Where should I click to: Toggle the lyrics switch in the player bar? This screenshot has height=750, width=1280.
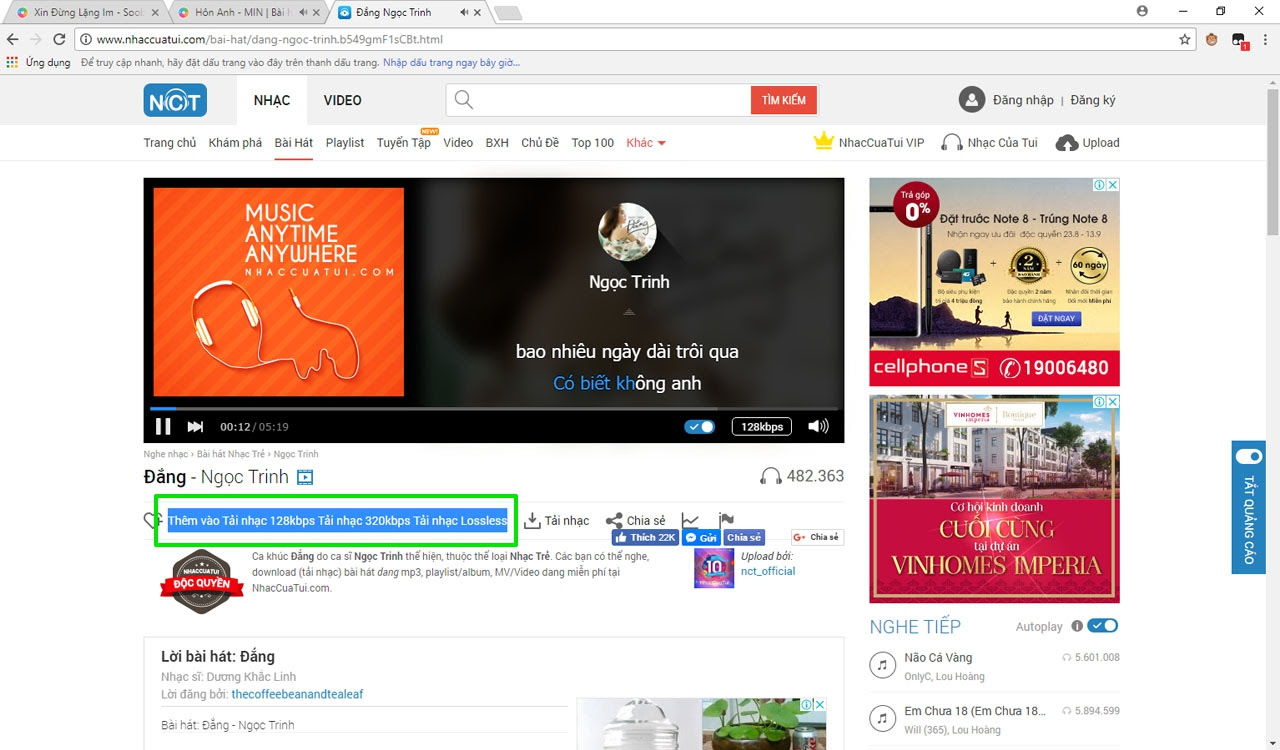(x=700, y=426)
